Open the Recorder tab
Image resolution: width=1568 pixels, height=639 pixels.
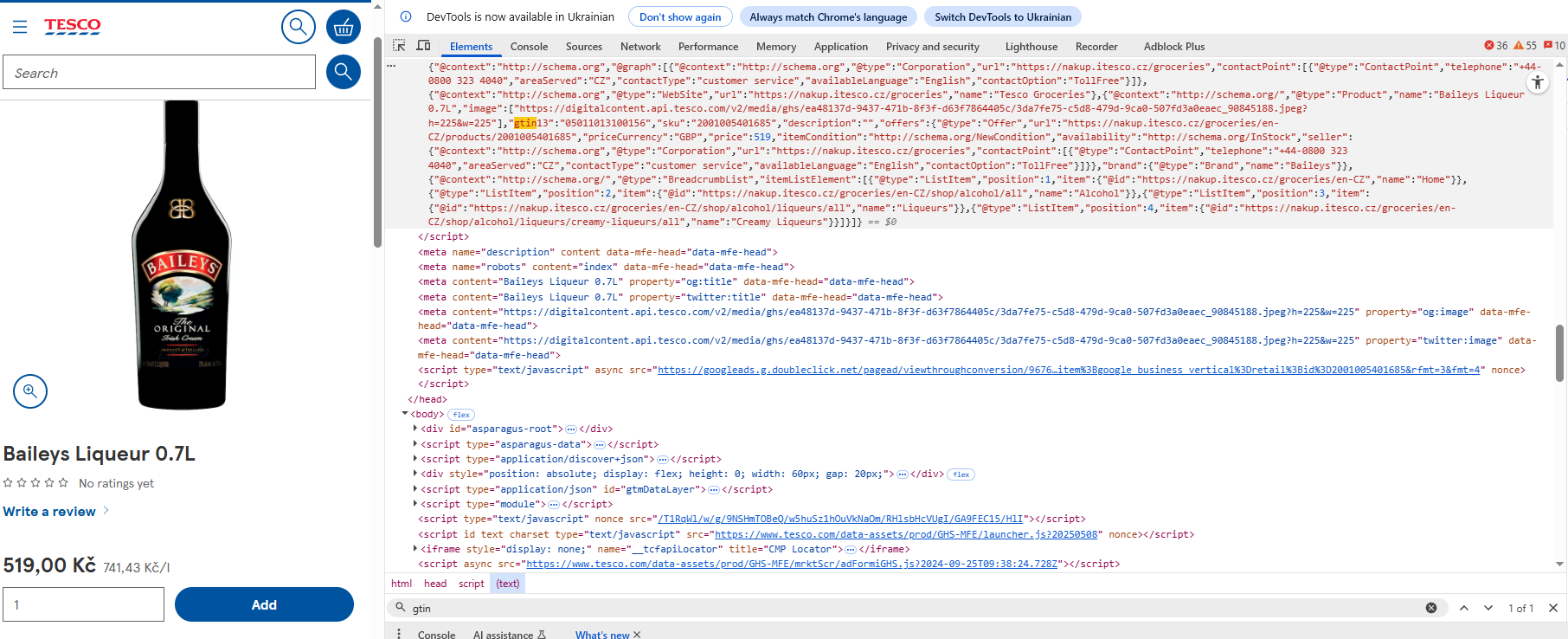point(1096,47)
